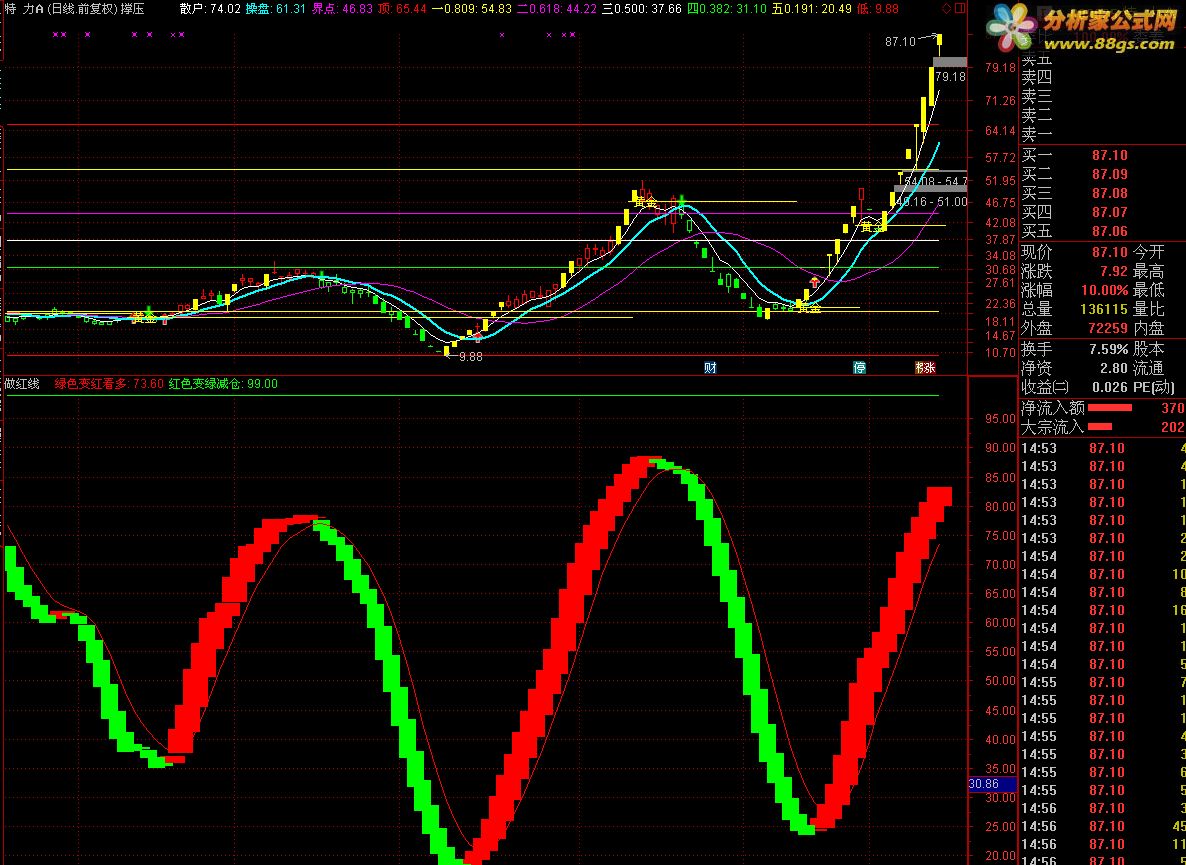Click the 界点: 46.83 magenta value
1186x865 pixels.
[x=342, y=9]
